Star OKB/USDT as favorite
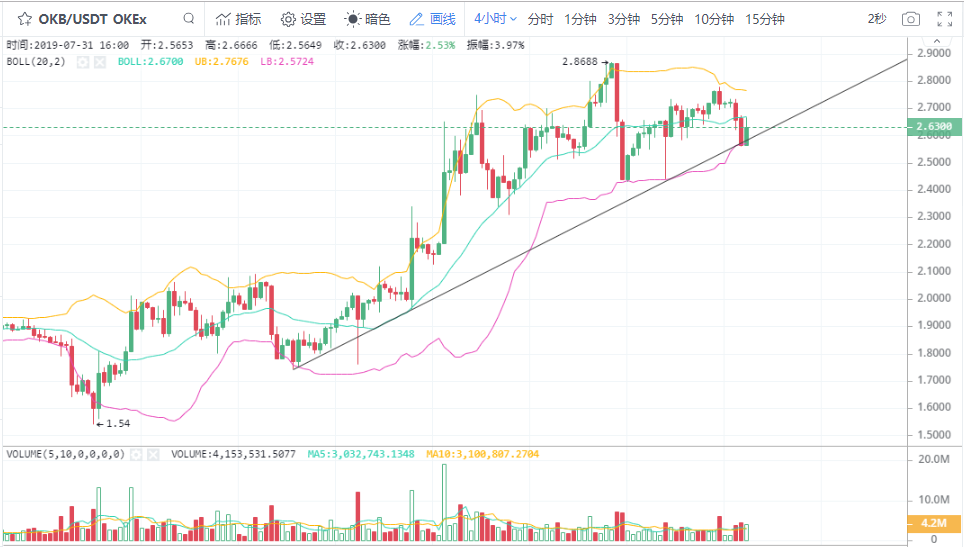964x547 pixels. [x=25, y=19]
